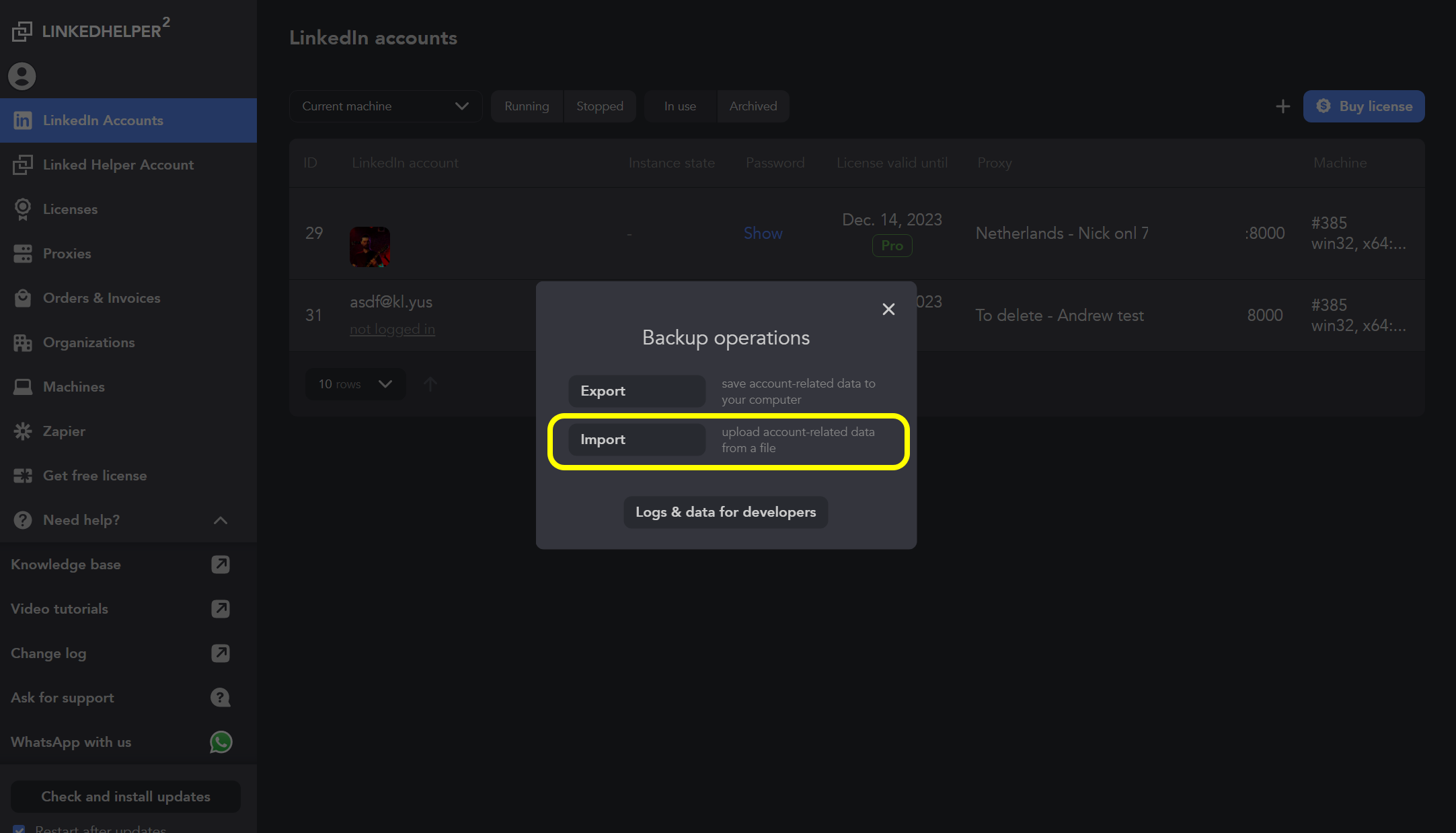Open the Current machine dropdown
The width and height of the screenshot is (1456, 833).
pos(385,106)
